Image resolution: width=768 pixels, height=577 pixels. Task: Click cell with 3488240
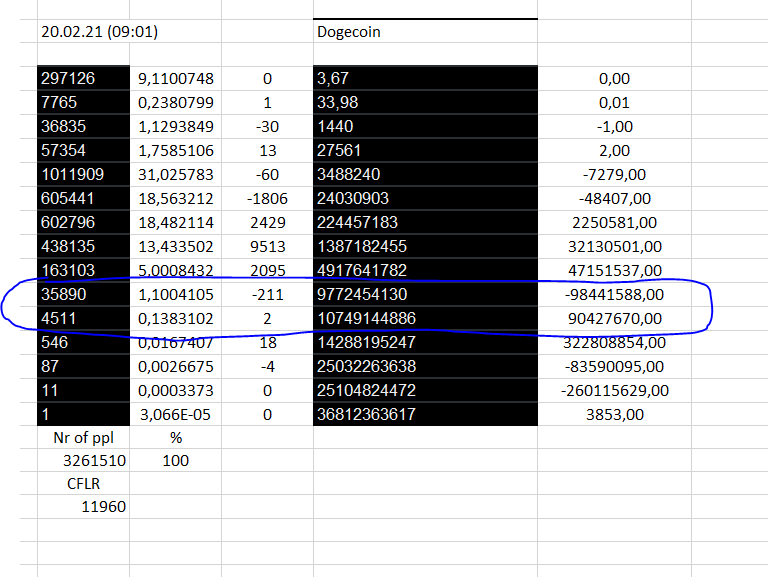(x=425, y=174)
